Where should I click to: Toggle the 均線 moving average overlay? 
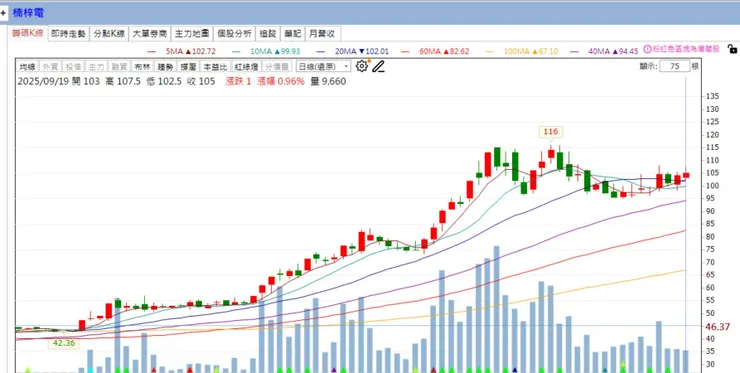(x=27, y=67)
